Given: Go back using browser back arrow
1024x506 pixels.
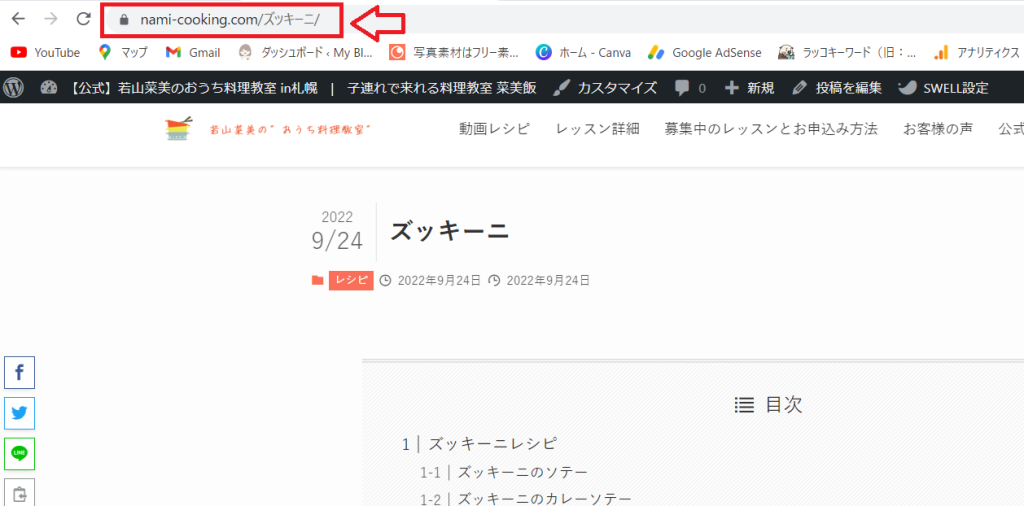Looking at the screenshot, I should click(18, 19).
